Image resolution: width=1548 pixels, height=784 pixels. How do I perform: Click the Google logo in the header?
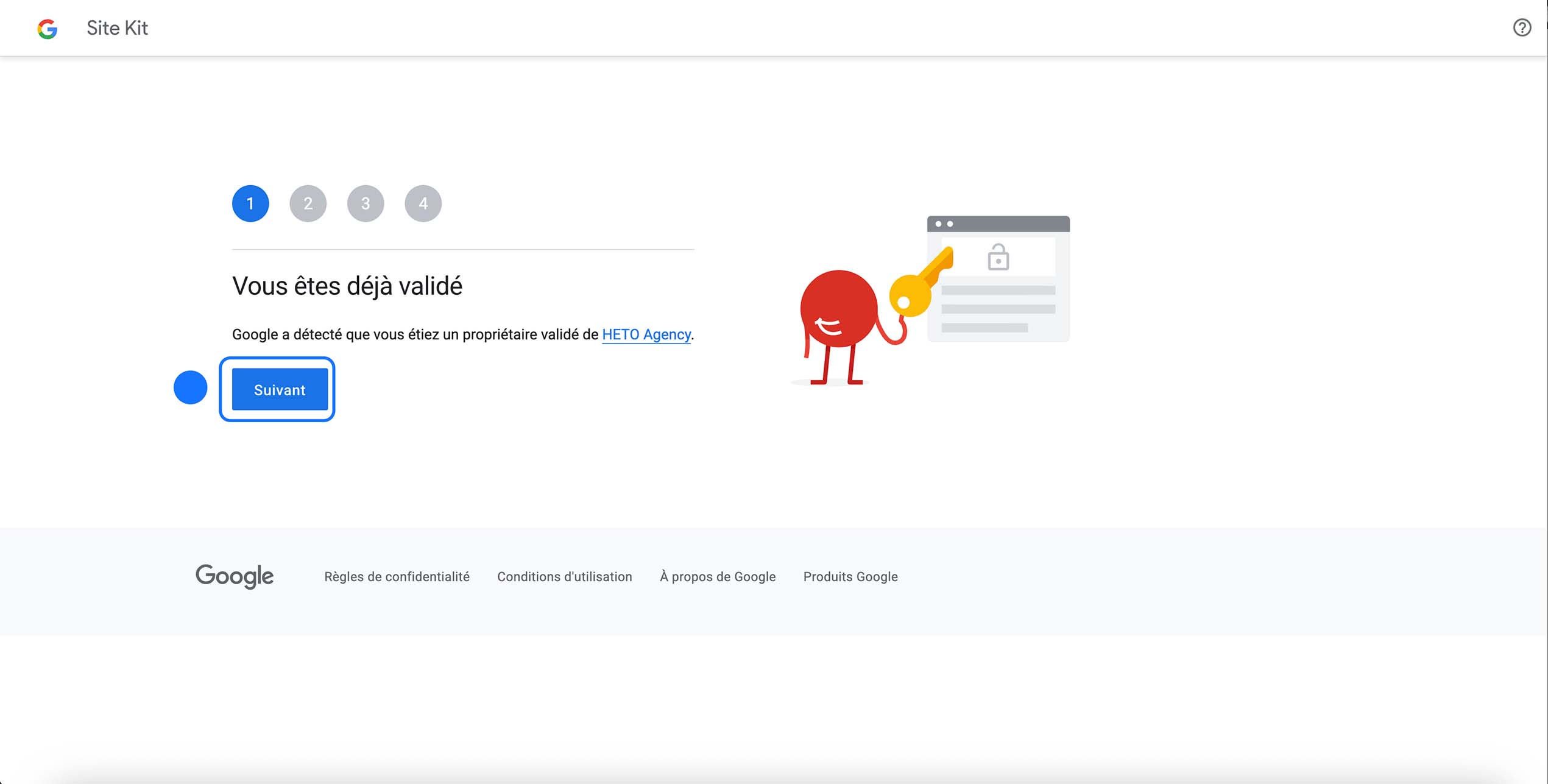pos(48,28)
